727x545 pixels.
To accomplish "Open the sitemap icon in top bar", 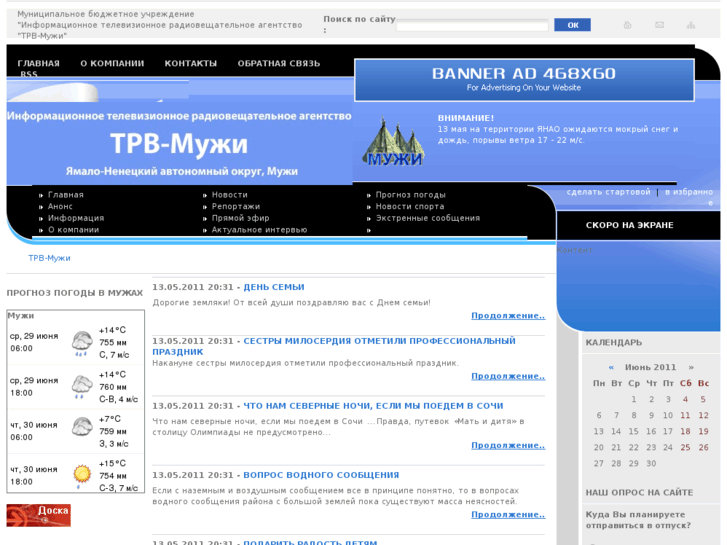I will point(691,25).
